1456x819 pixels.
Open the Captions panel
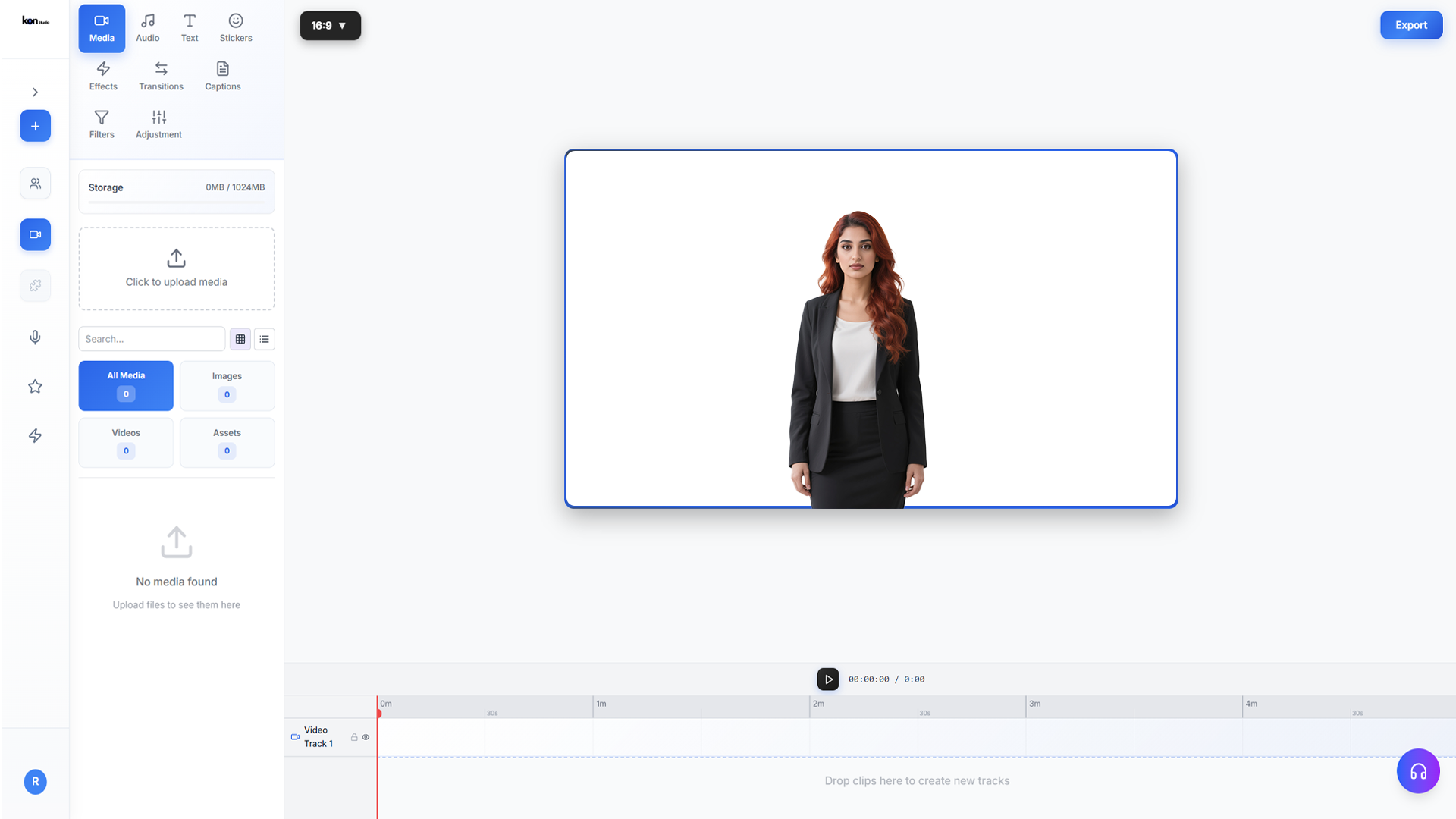click(222, 76)
